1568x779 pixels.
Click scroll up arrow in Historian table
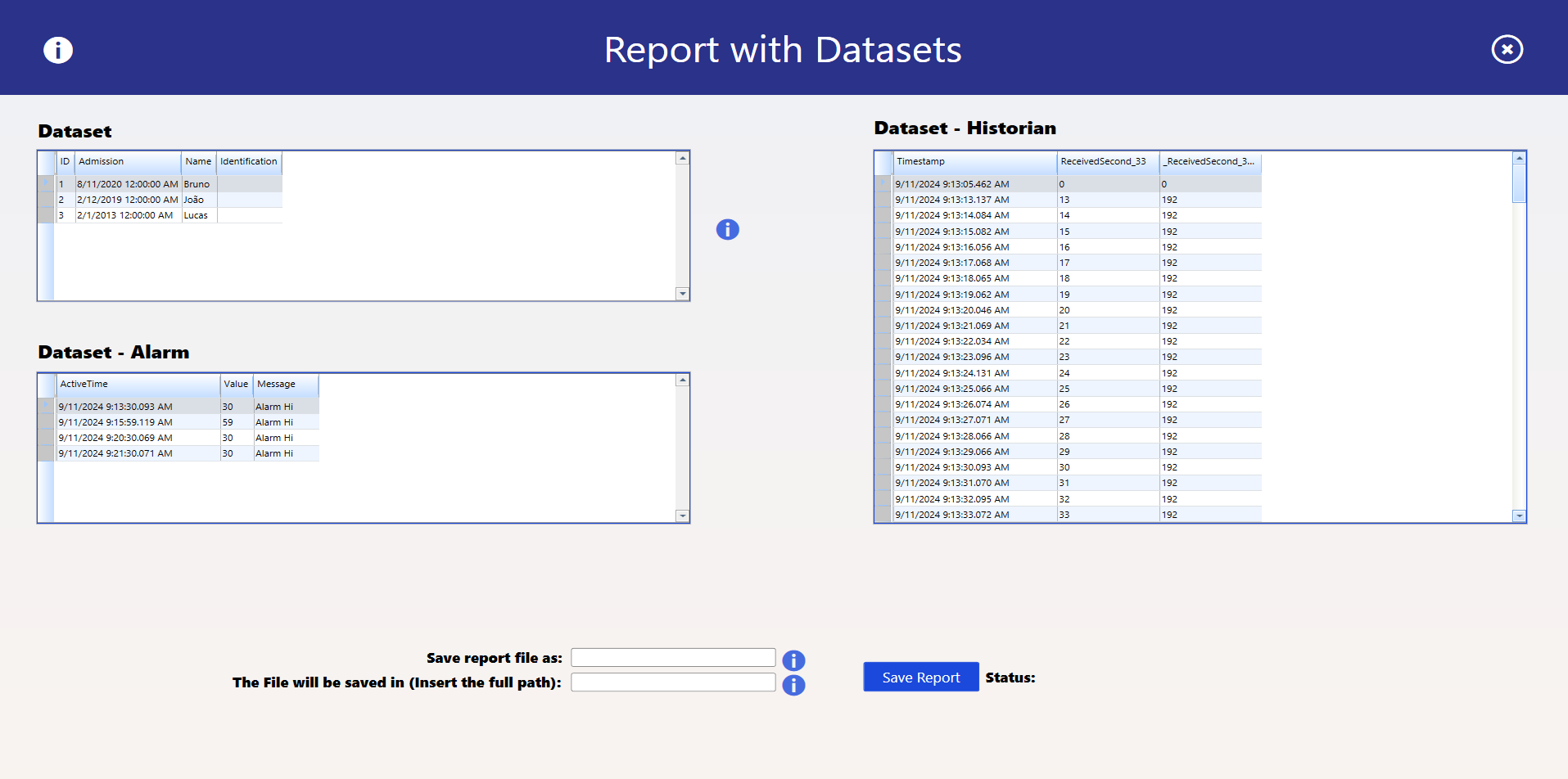point(1519,158)
